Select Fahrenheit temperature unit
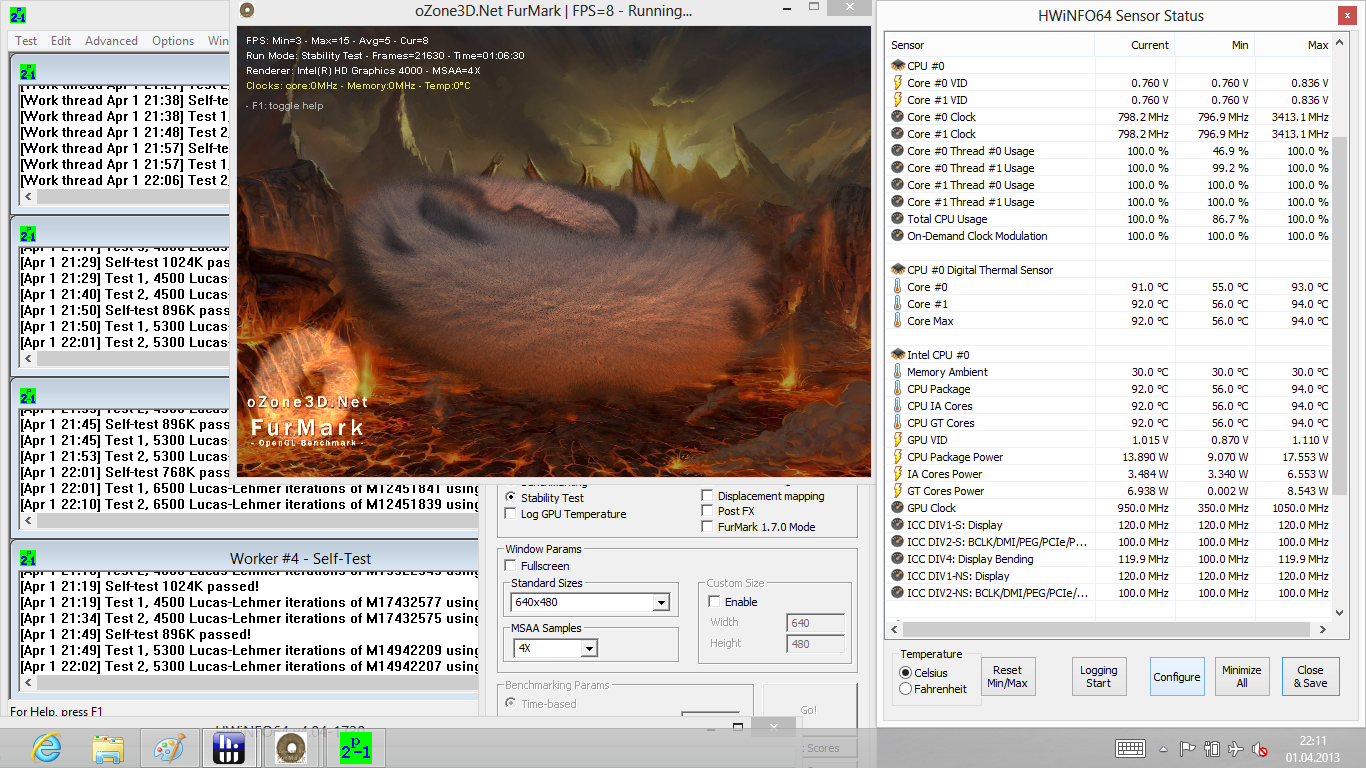Image resolution: width=1366 pixels, height=768 pixels. pos(906,689)
